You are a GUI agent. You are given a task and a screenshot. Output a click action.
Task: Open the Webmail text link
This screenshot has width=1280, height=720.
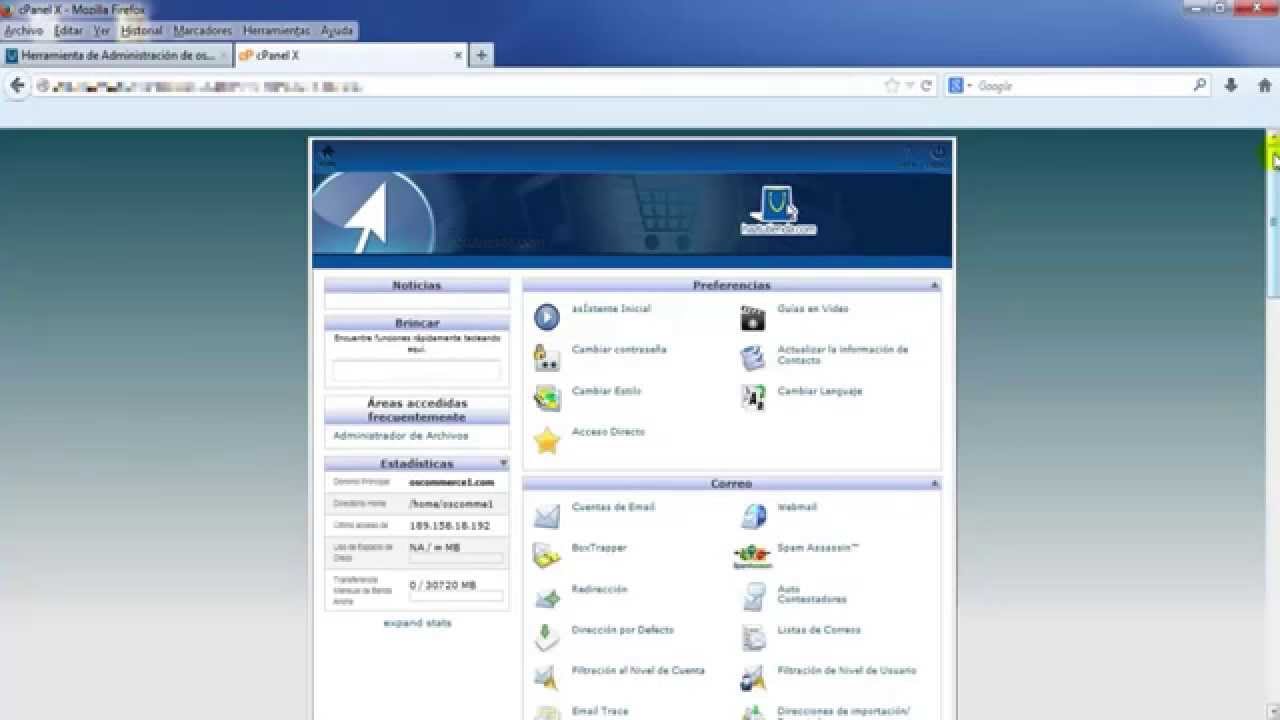[797, 507]
